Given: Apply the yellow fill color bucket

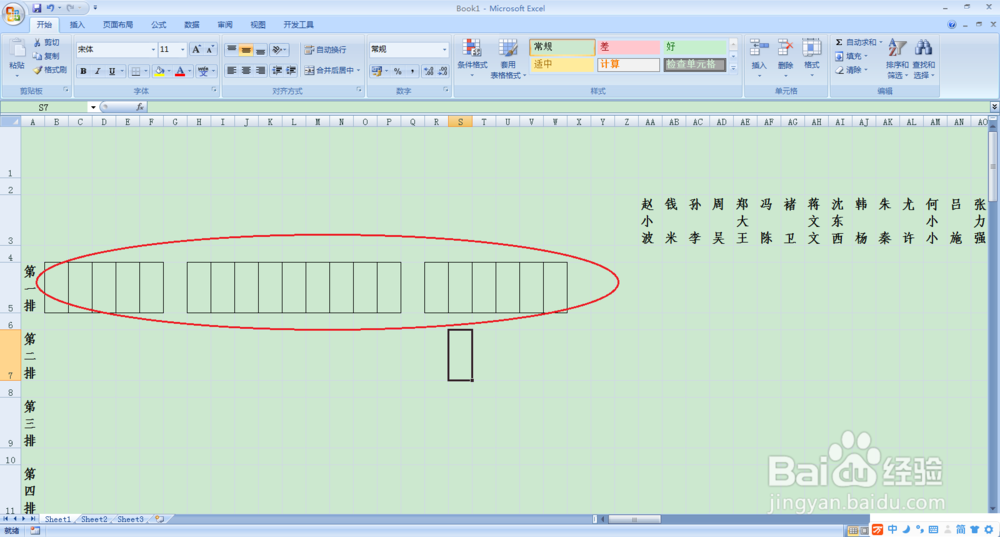Looking at the screenshot, I should [x=159, y=71].
